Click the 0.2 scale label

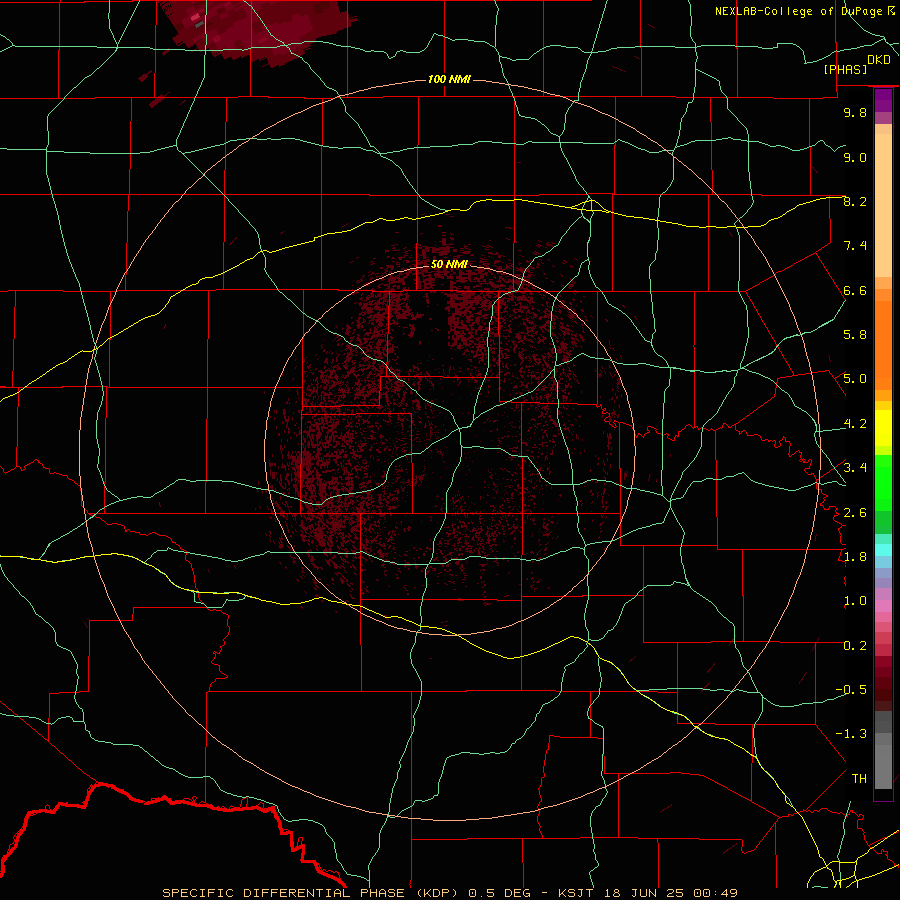(855, 646)
